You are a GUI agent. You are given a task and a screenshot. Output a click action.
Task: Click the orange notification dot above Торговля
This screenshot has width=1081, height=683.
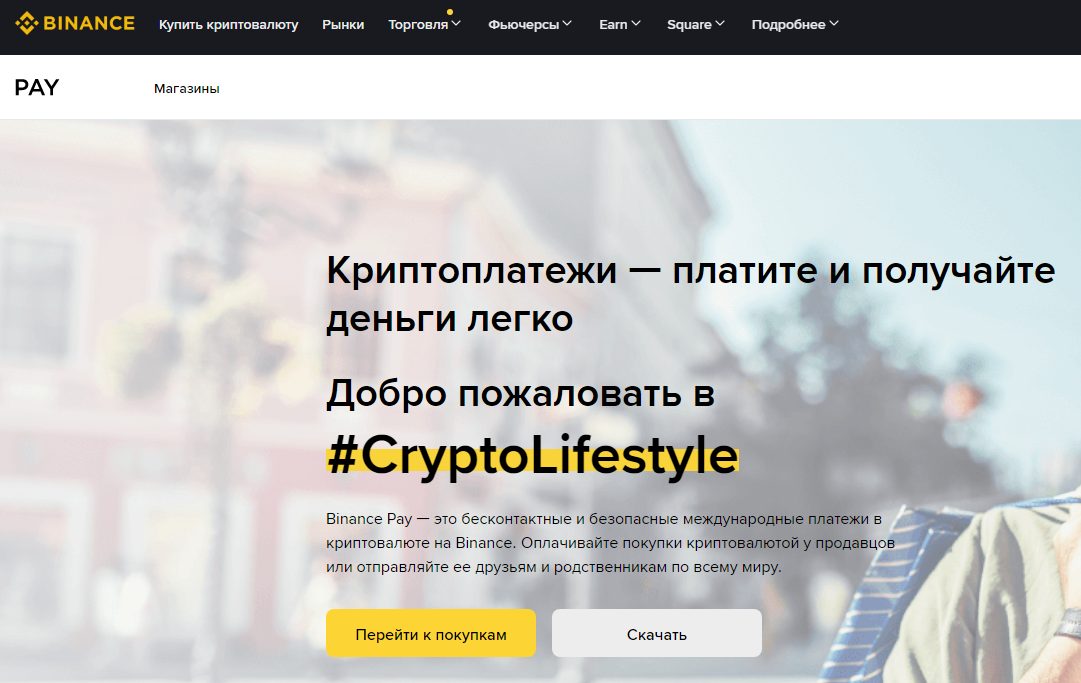[x=449, y=12]
